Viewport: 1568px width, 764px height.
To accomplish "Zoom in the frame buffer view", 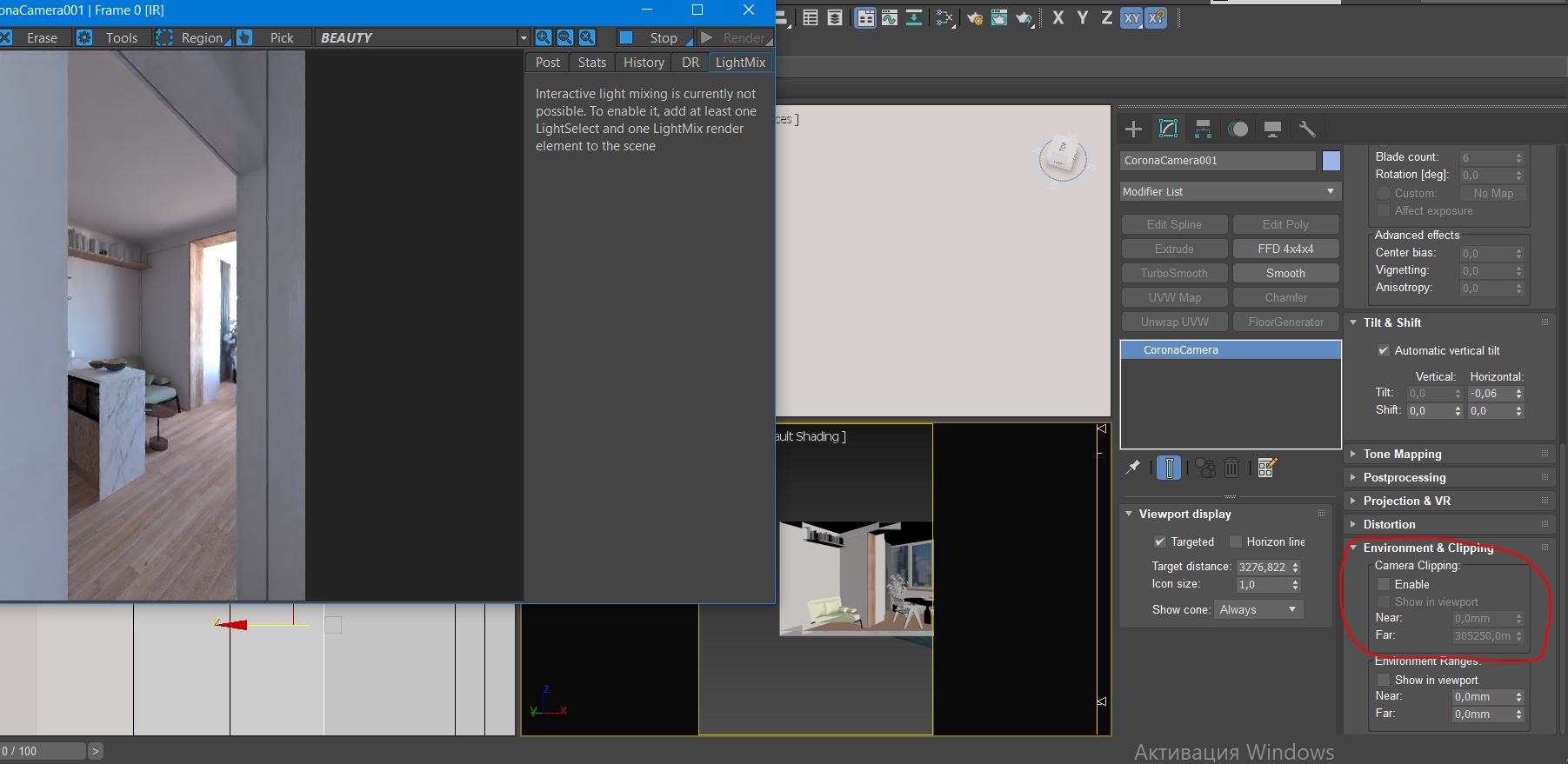I will (x=544, y=37).
